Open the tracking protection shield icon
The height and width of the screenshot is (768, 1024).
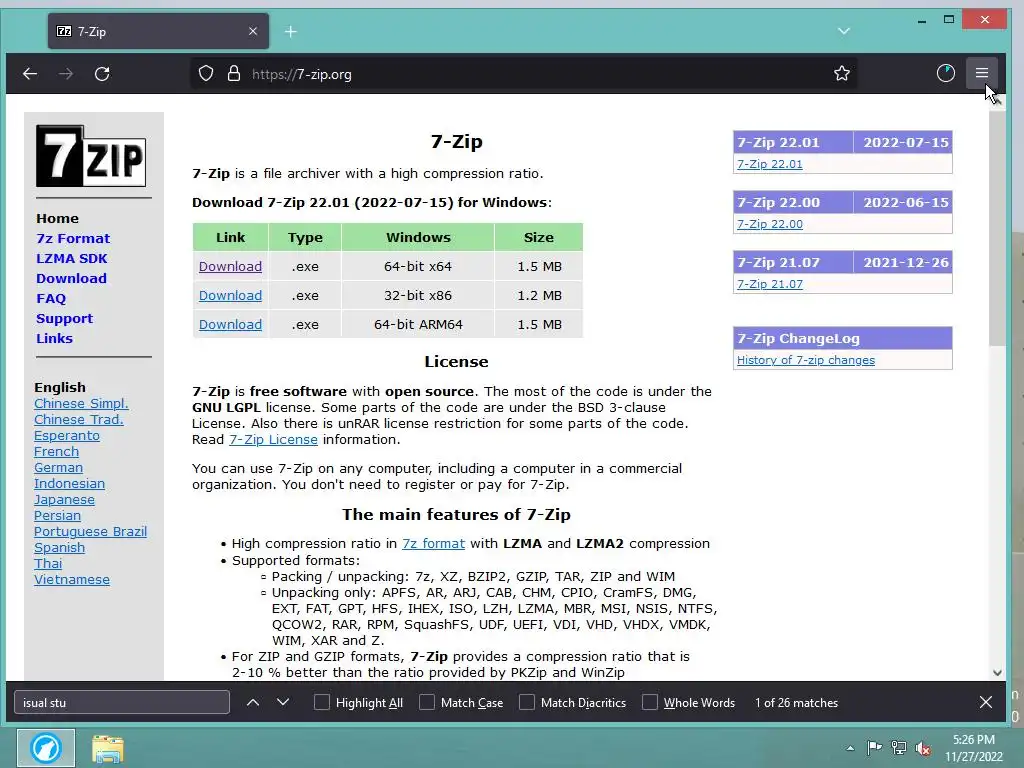[206, 74]
